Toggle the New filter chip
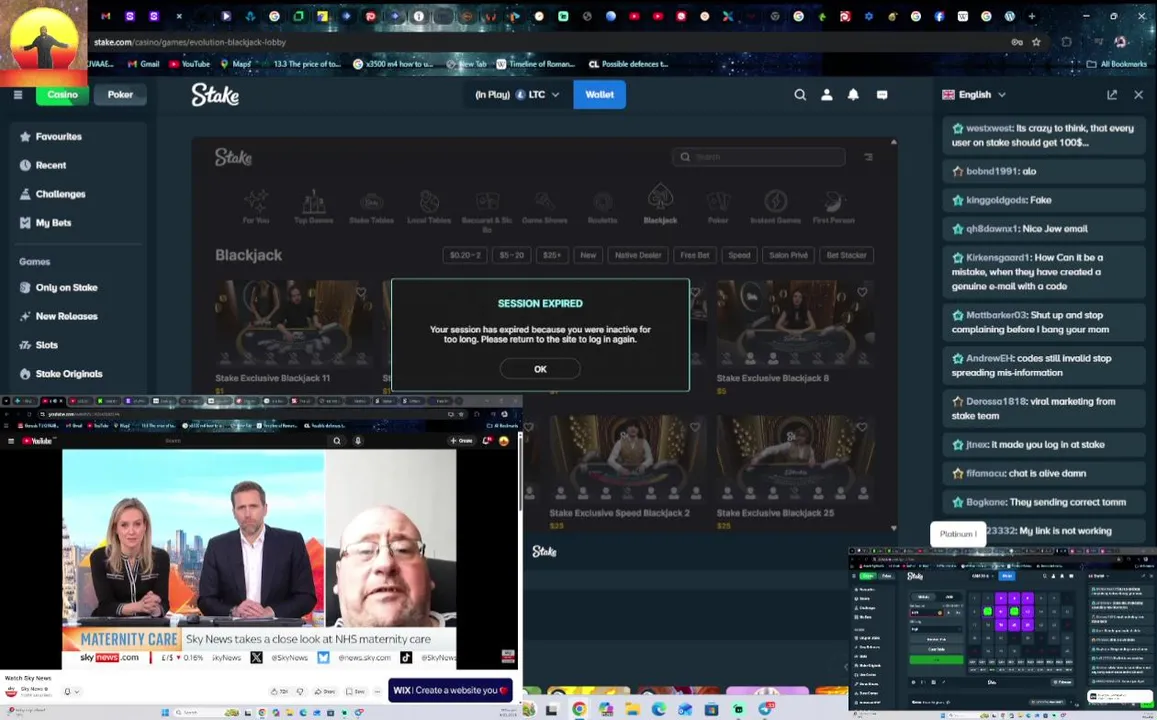The width and height of the screenshot is (1157, 720). 588,255
